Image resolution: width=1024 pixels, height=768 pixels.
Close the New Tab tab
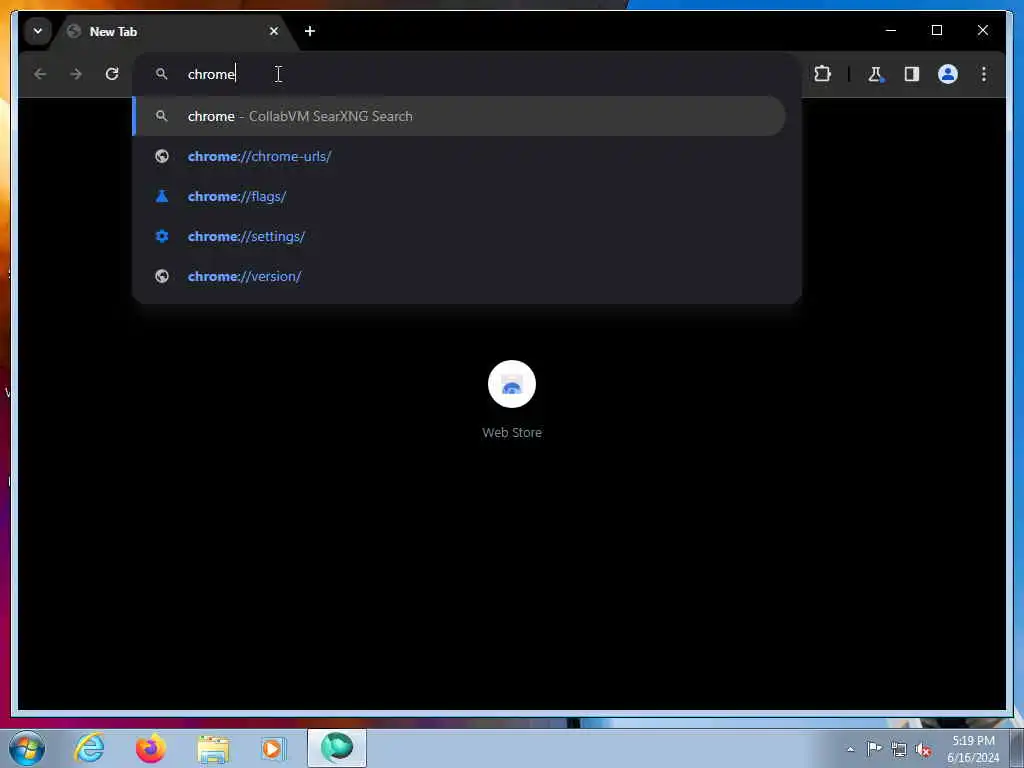tap(274, 31)
